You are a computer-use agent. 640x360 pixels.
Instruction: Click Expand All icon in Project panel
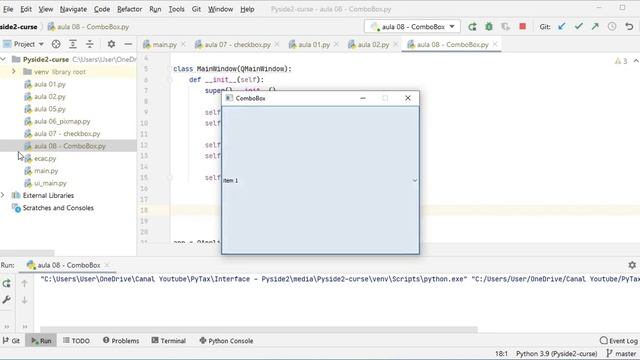73,44
